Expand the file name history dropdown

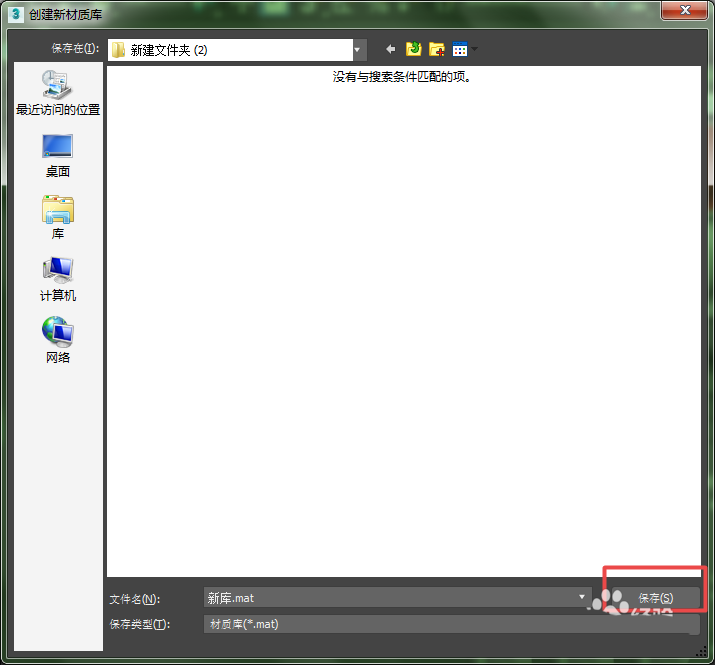tap(582, 597)
